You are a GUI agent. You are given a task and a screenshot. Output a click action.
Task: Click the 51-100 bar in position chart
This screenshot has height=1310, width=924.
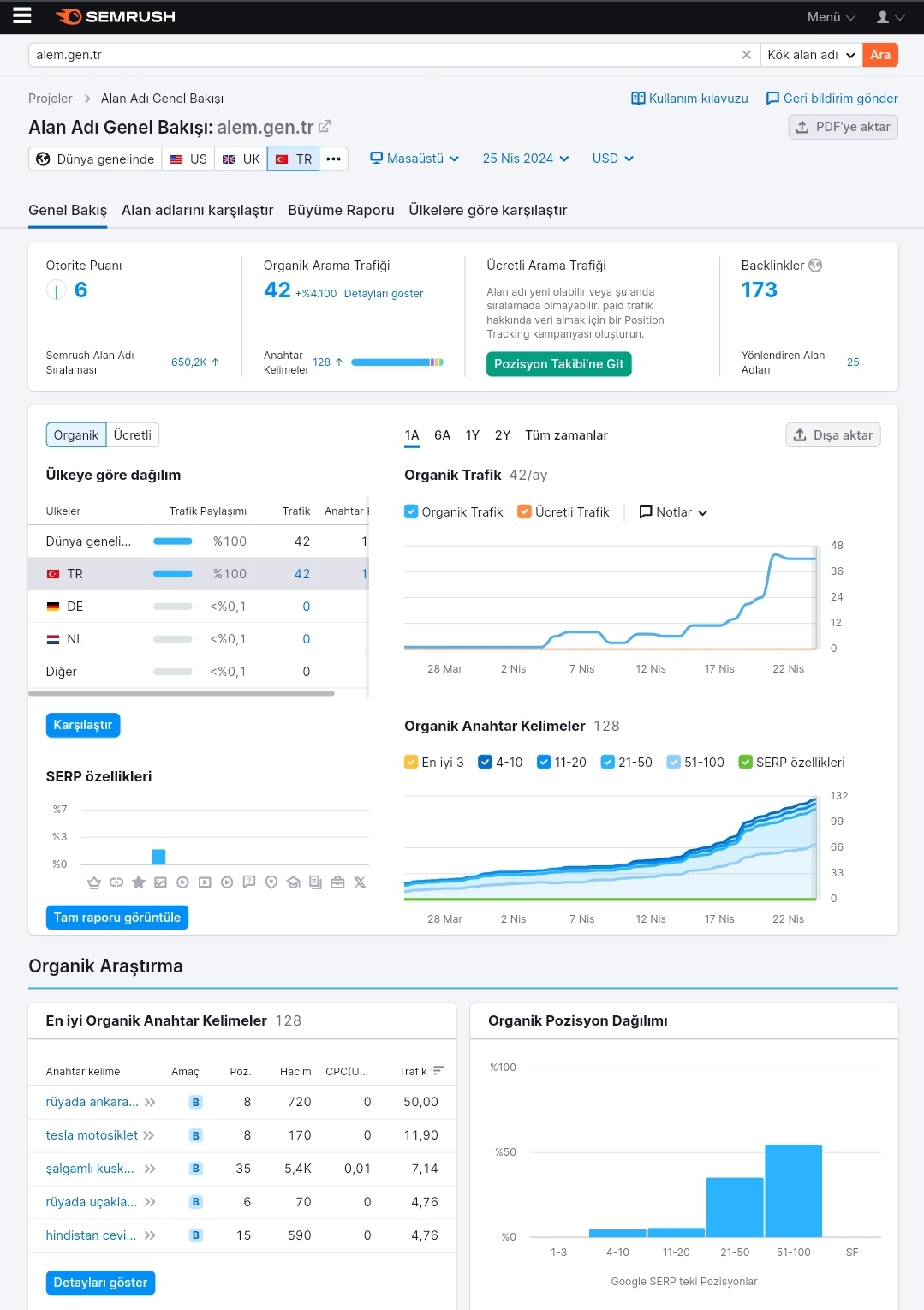pyautogui.click(x=793, y=1190)
